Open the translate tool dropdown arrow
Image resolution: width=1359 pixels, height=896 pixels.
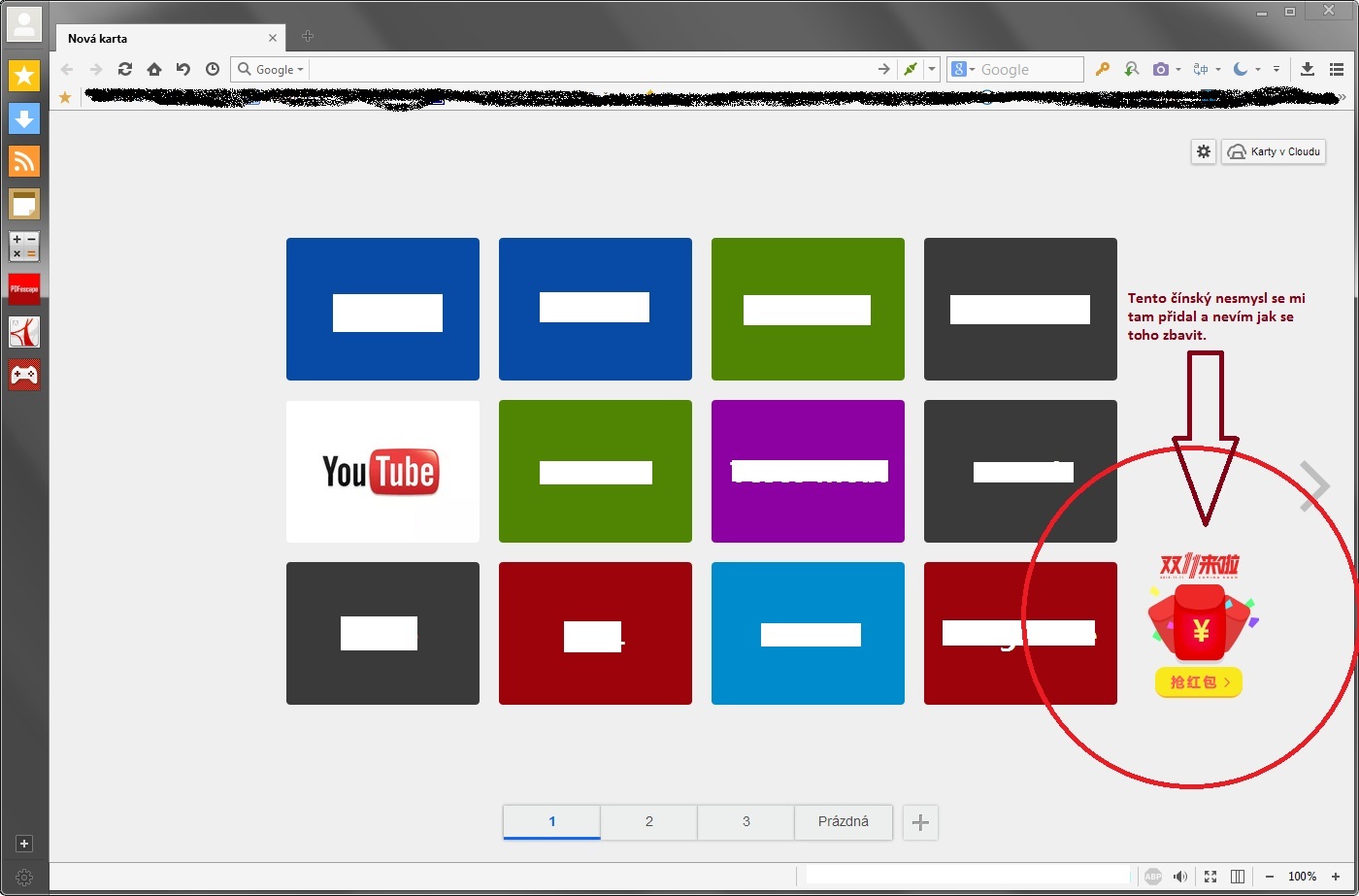(x=1218, y=70)
